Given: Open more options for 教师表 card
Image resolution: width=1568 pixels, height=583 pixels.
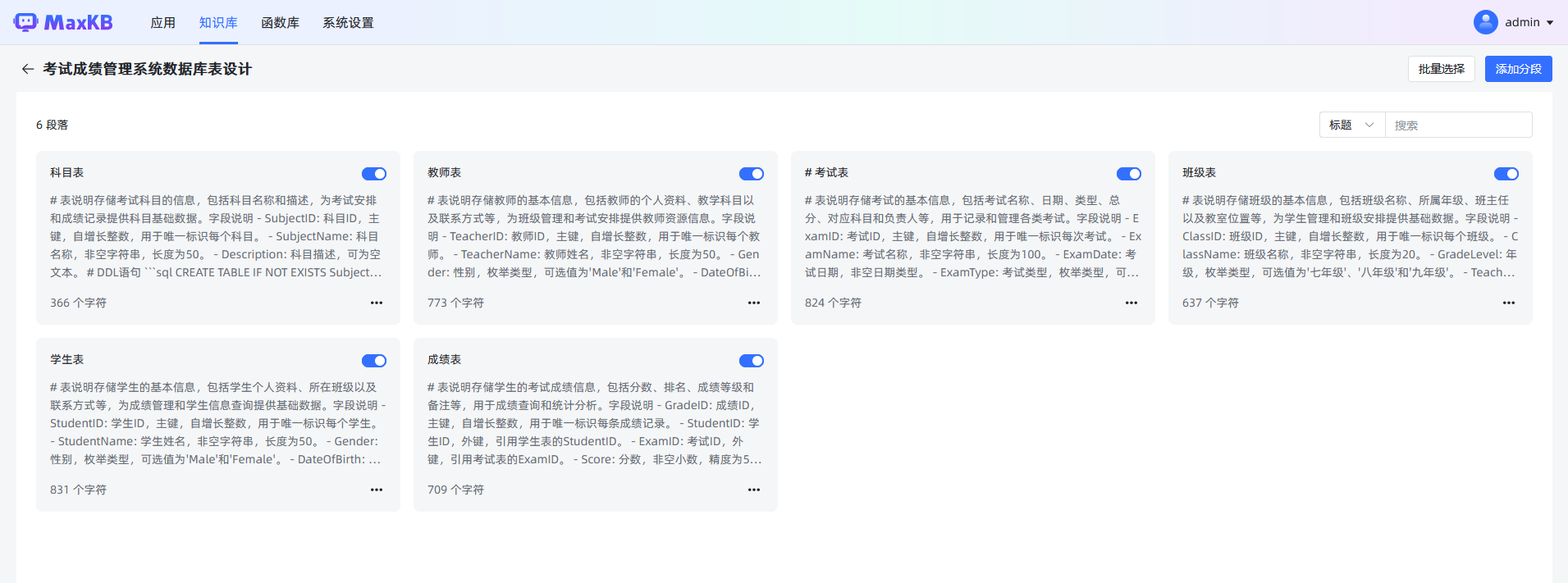Looking at the screenshot, I should [x=754, y=303].
